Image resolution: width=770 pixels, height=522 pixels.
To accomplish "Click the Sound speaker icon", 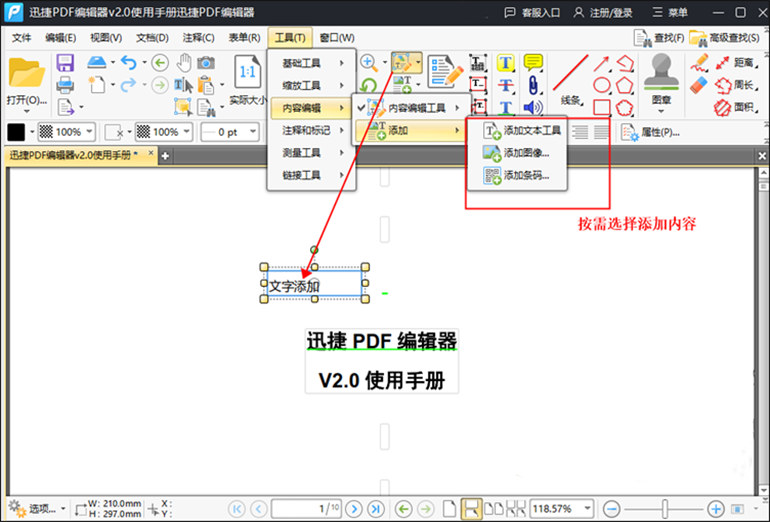I will coord(533,107).
